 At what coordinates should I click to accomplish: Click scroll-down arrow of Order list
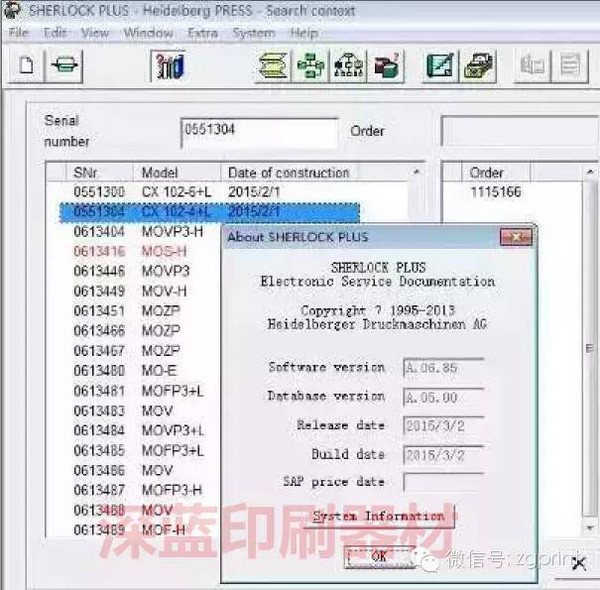click(x=590, y=528)
